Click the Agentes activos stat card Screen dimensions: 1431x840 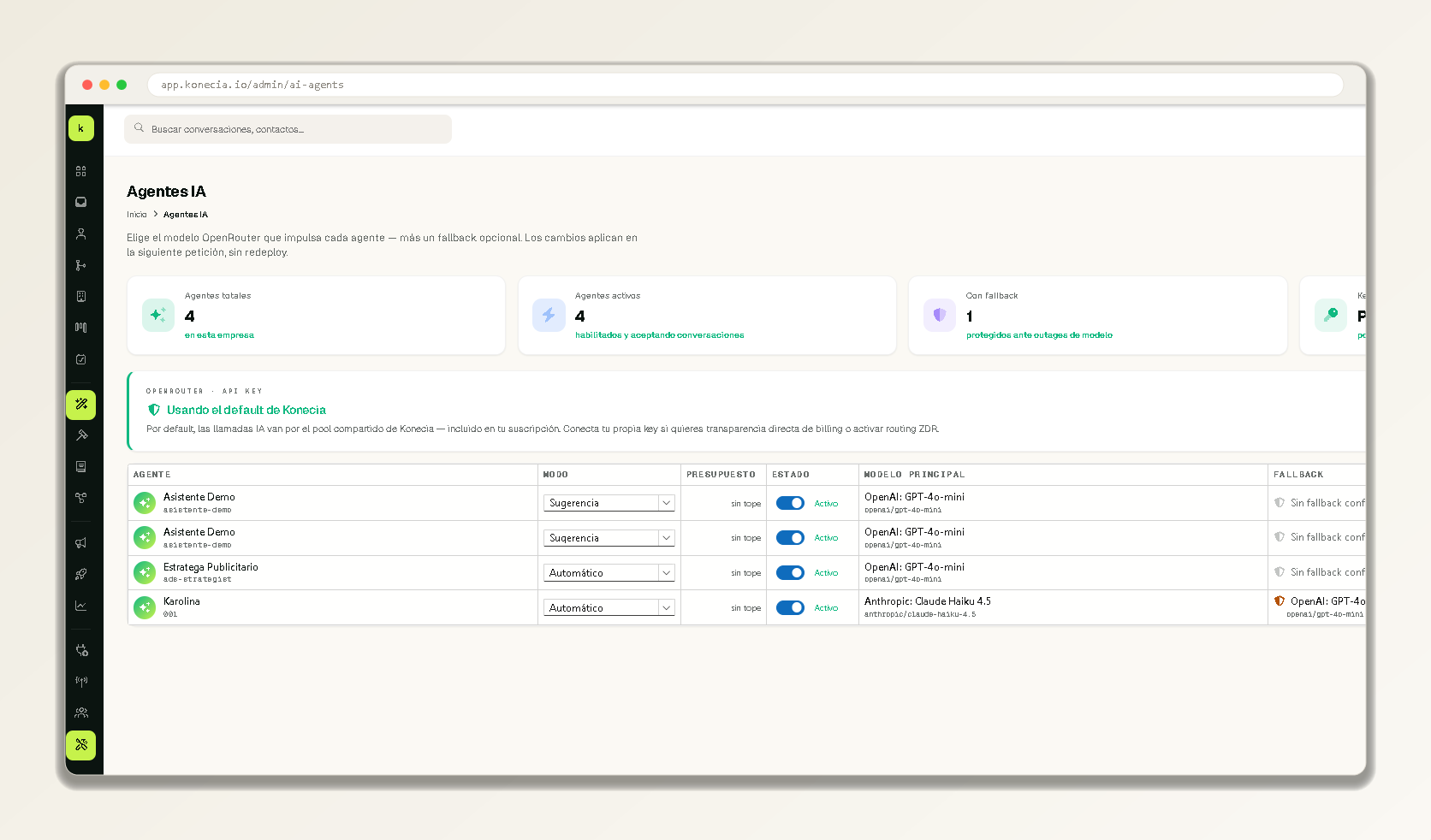click(x=707, y=315)
